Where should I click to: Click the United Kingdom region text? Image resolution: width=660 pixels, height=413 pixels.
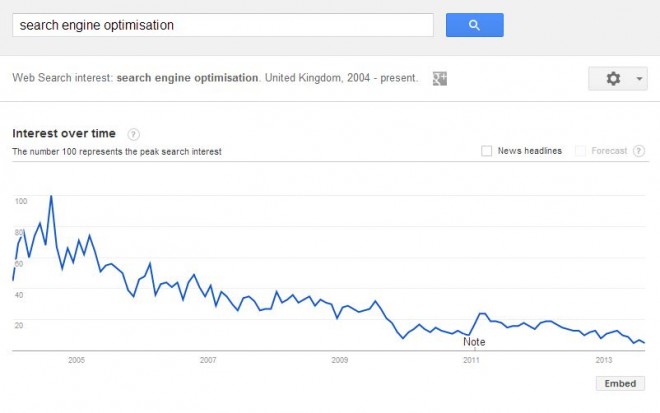(299, 78)
